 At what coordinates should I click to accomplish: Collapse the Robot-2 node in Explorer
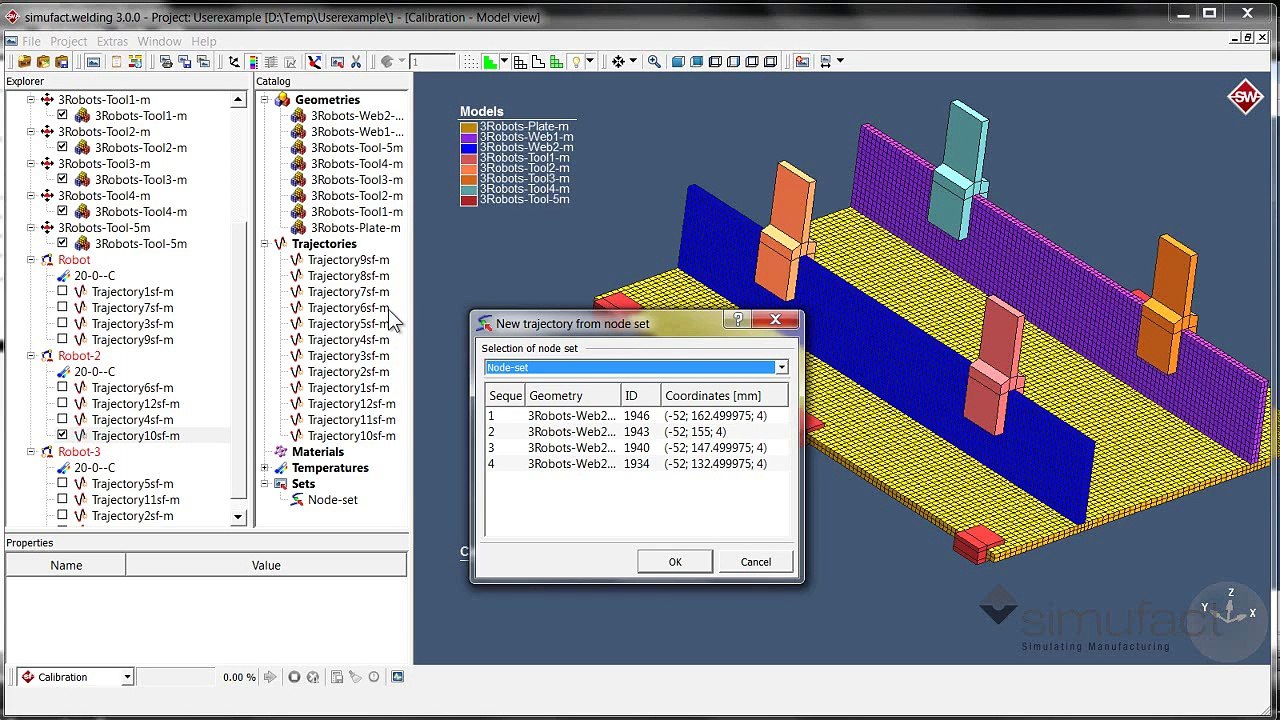30,356
